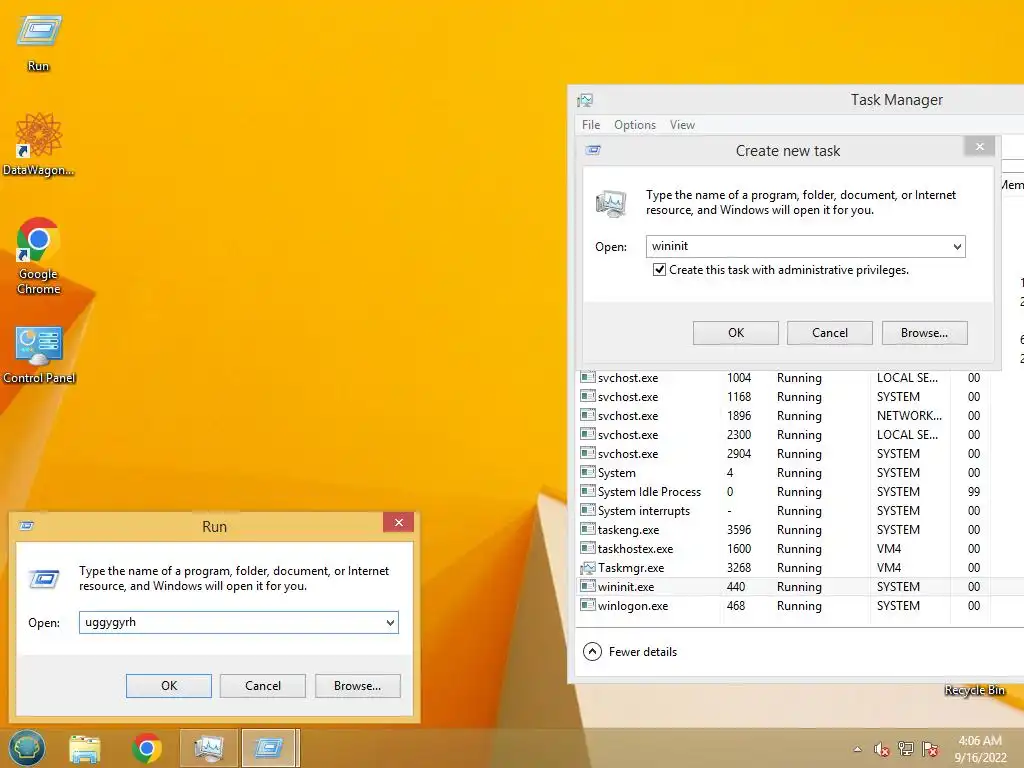Click Browse in Create new task dialog
Viewport: 1024px width, 768px height.
point(925,333)
